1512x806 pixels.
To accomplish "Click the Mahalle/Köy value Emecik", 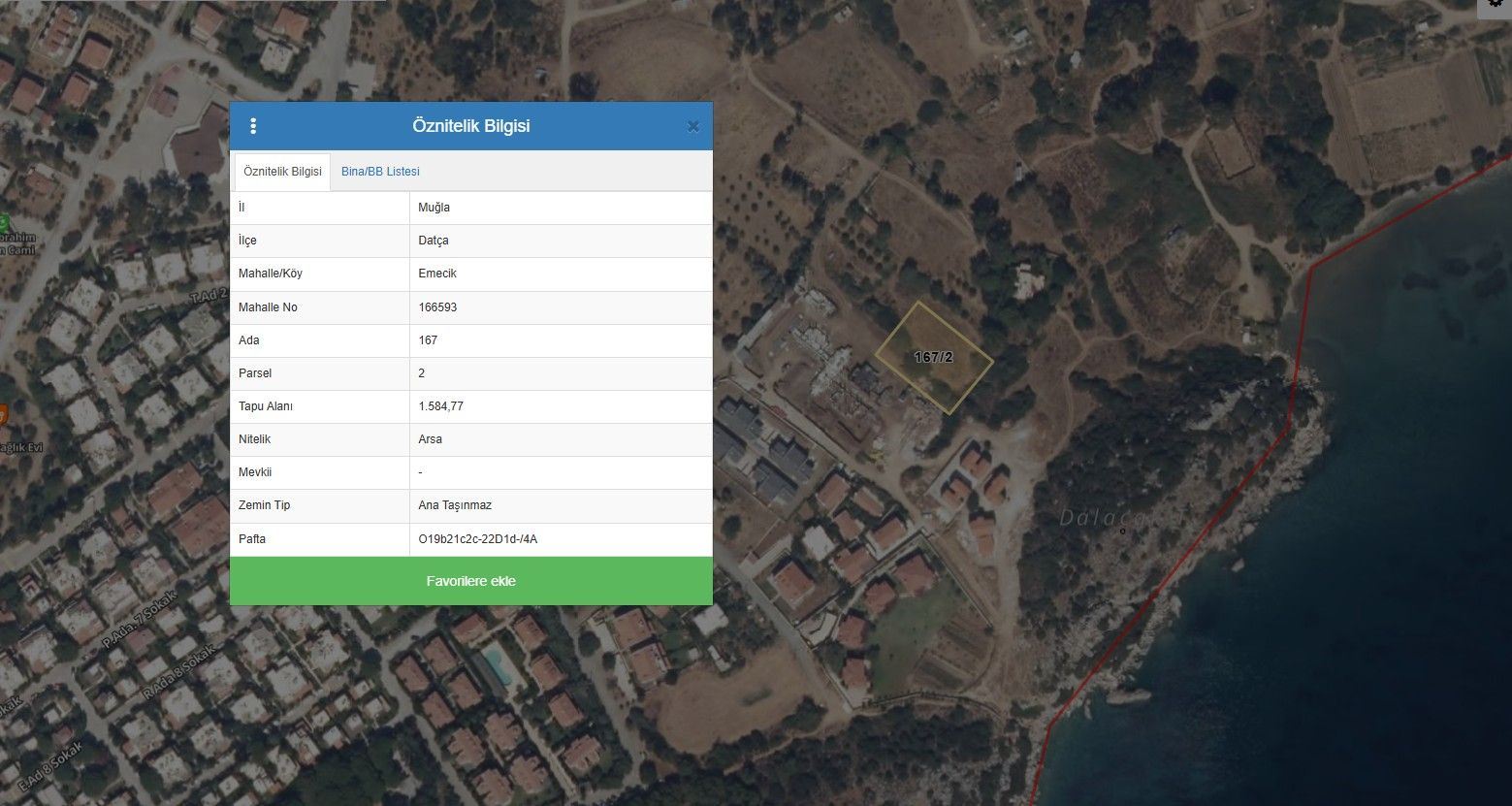I will [436, 274].
